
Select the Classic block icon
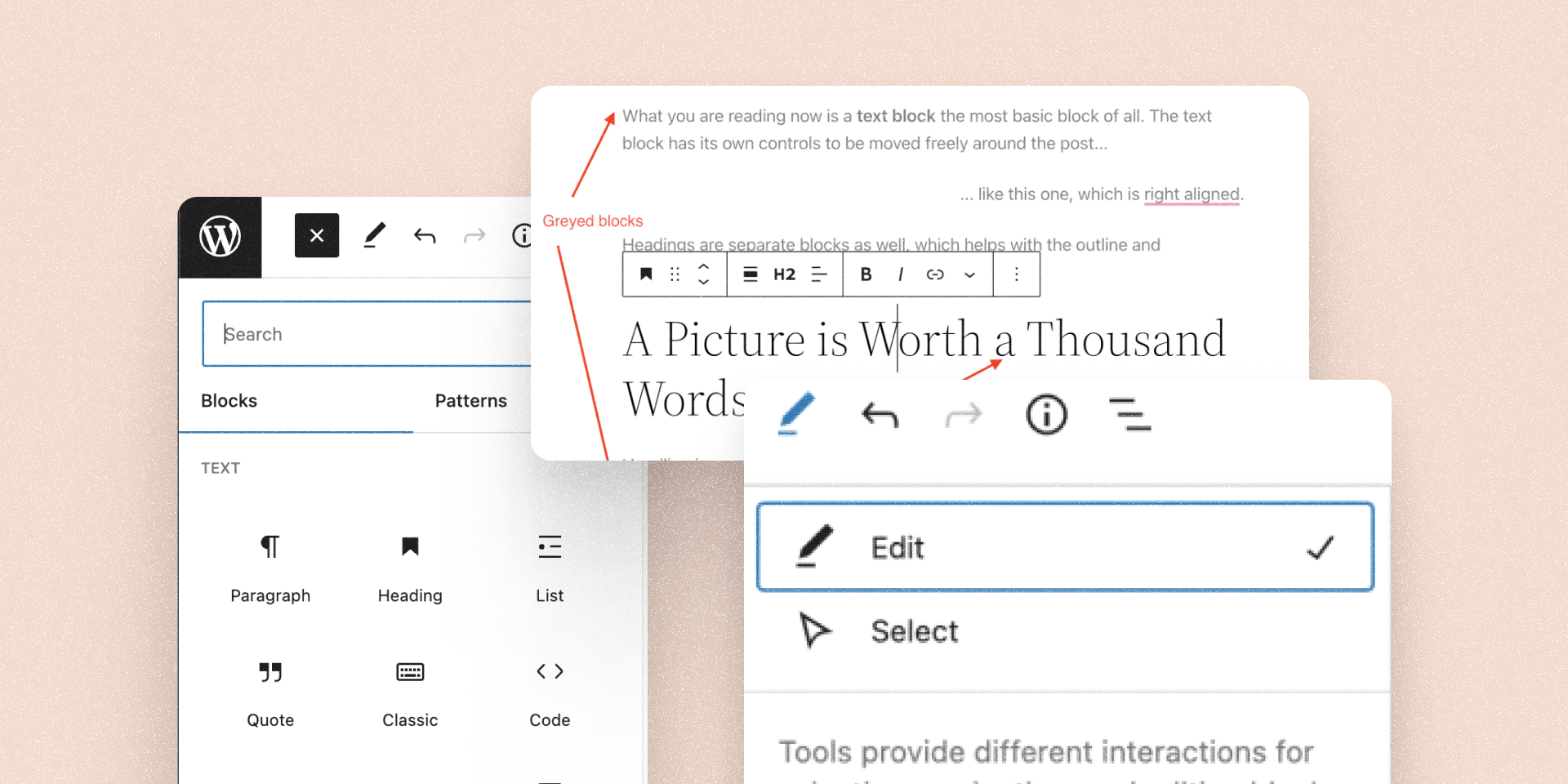(409, 671)
